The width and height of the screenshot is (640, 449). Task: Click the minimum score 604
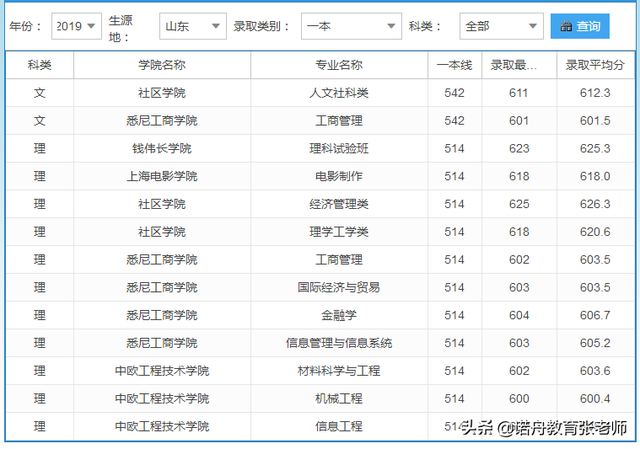point(519,315)
